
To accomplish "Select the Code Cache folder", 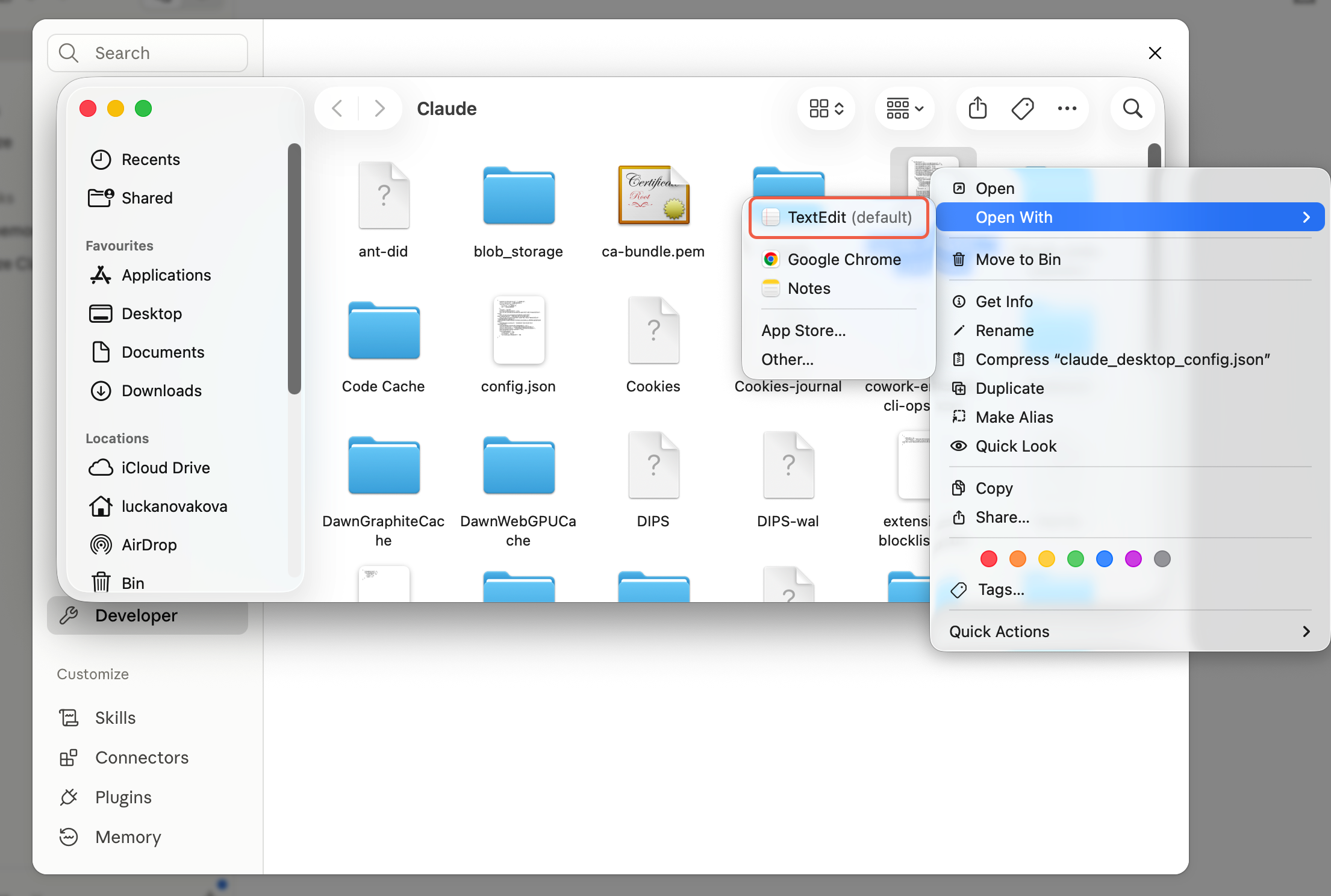I will coord(384,330).
